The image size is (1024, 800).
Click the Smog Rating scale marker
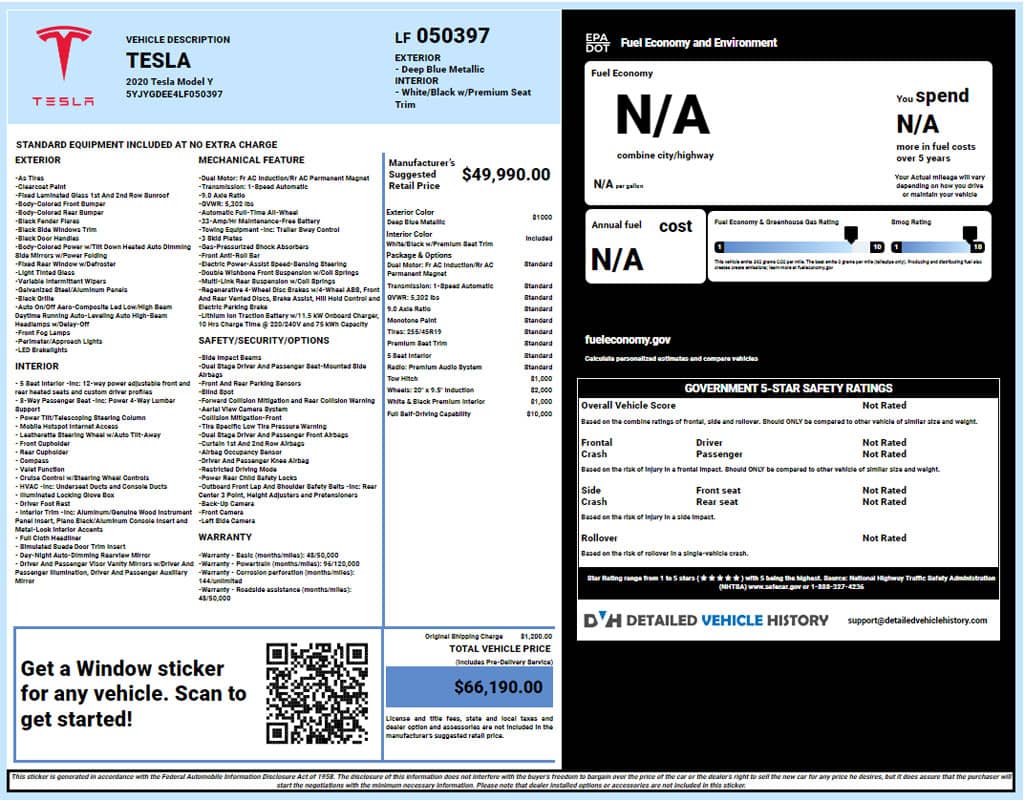970,234
